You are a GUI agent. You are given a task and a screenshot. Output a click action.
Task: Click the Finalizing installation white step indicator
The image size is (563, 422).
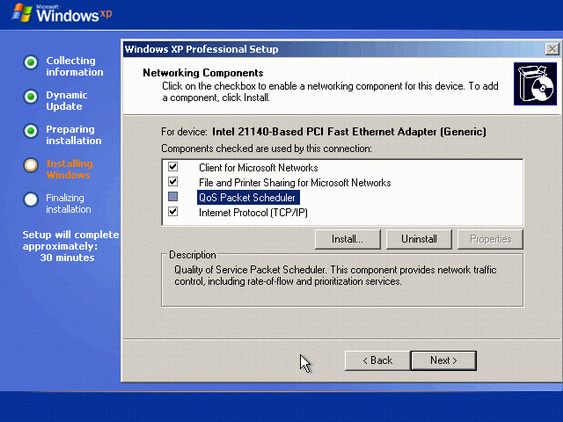click(x=31, y=200)
